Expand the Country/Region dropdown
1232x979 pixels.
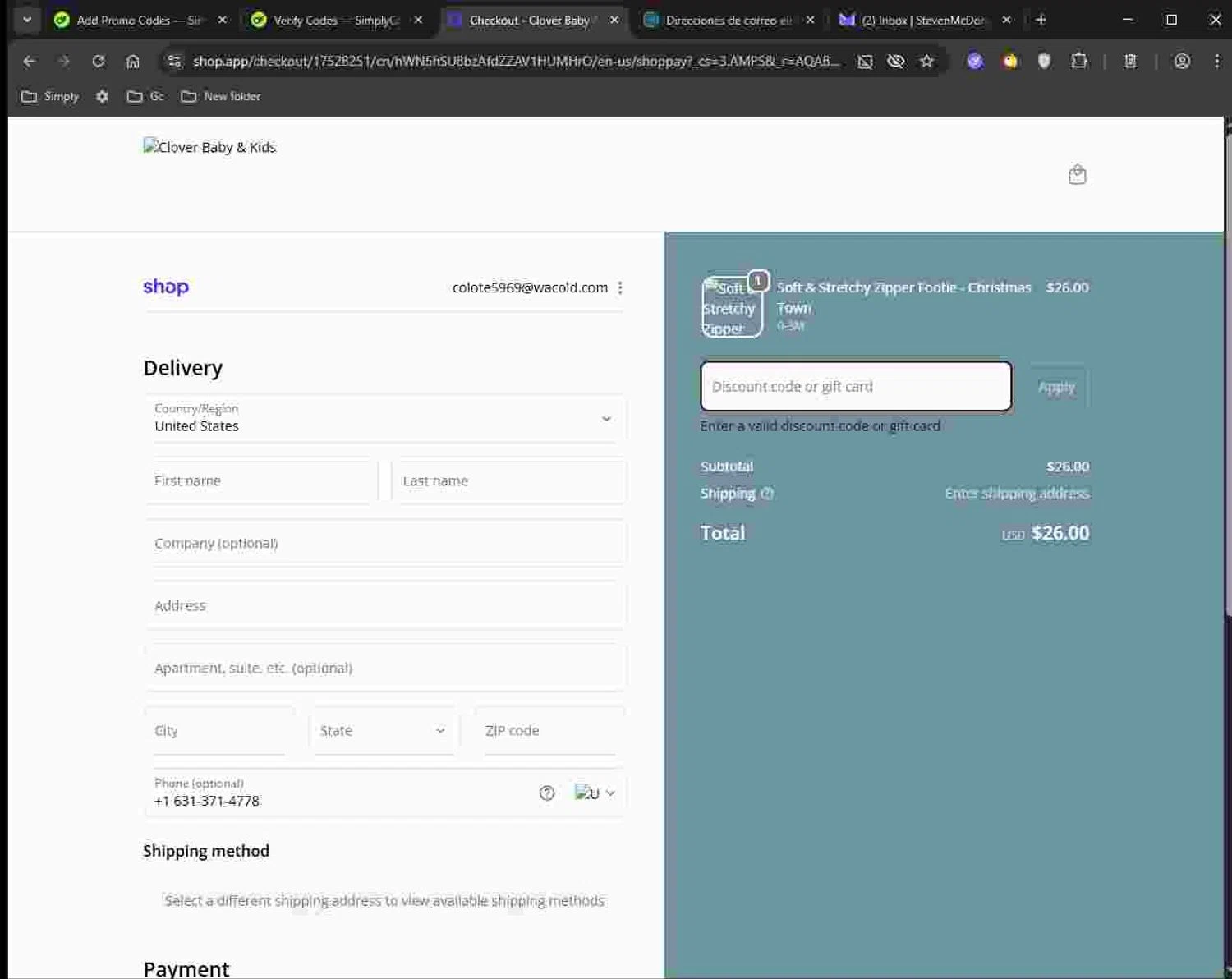coord(385,418)
